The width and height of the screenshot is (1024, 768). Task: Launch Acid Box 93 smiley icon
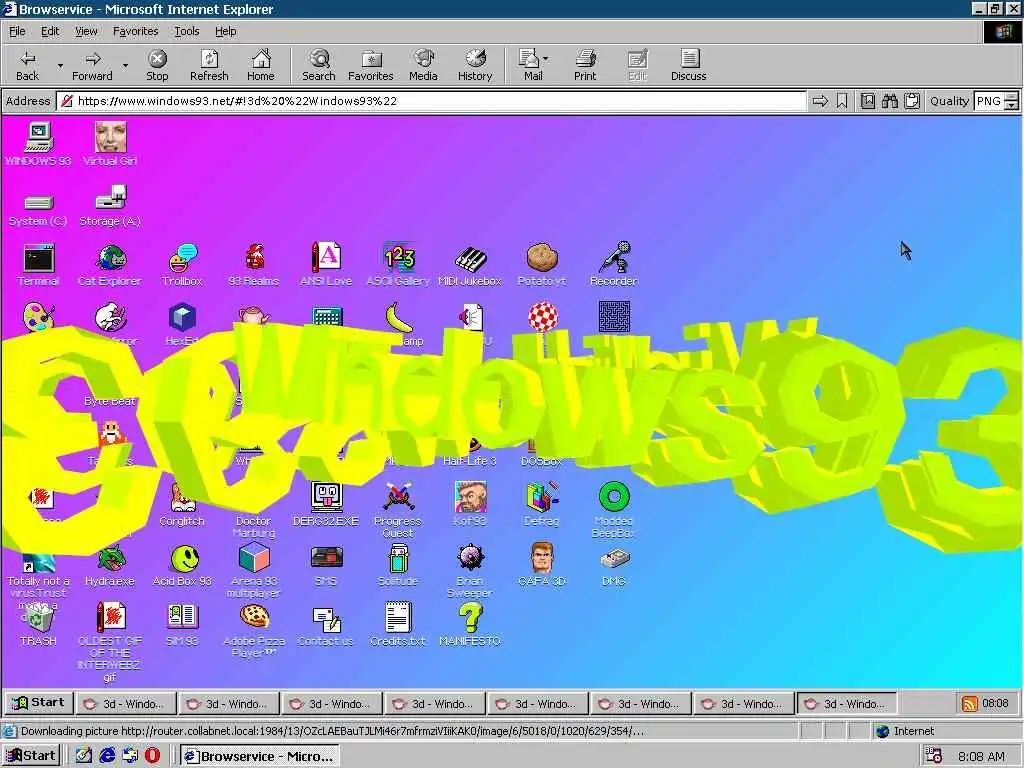[182, 565]
